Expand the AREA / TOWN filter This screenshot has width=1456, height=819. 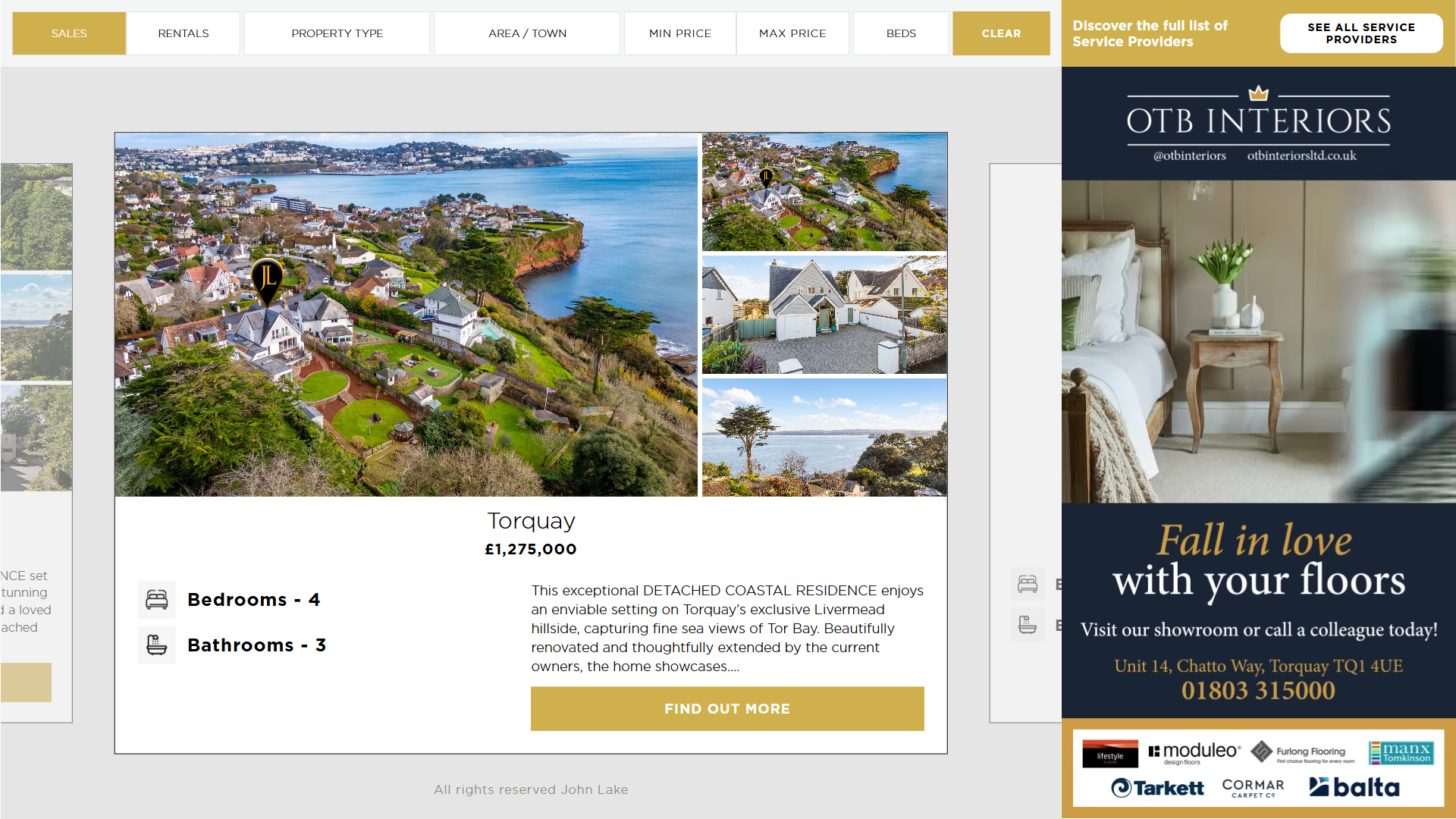[x=528, y=33]
